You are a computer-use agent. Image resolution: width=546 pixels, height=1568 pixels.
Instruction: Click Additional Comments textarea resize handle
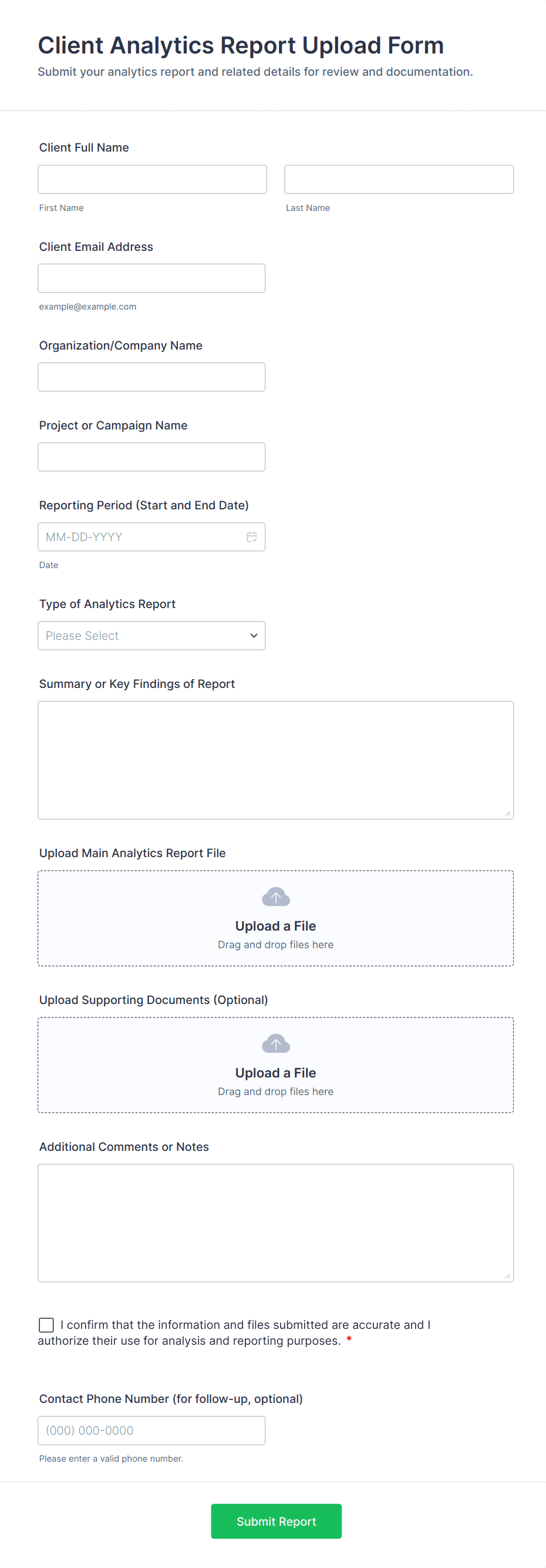508,1276
